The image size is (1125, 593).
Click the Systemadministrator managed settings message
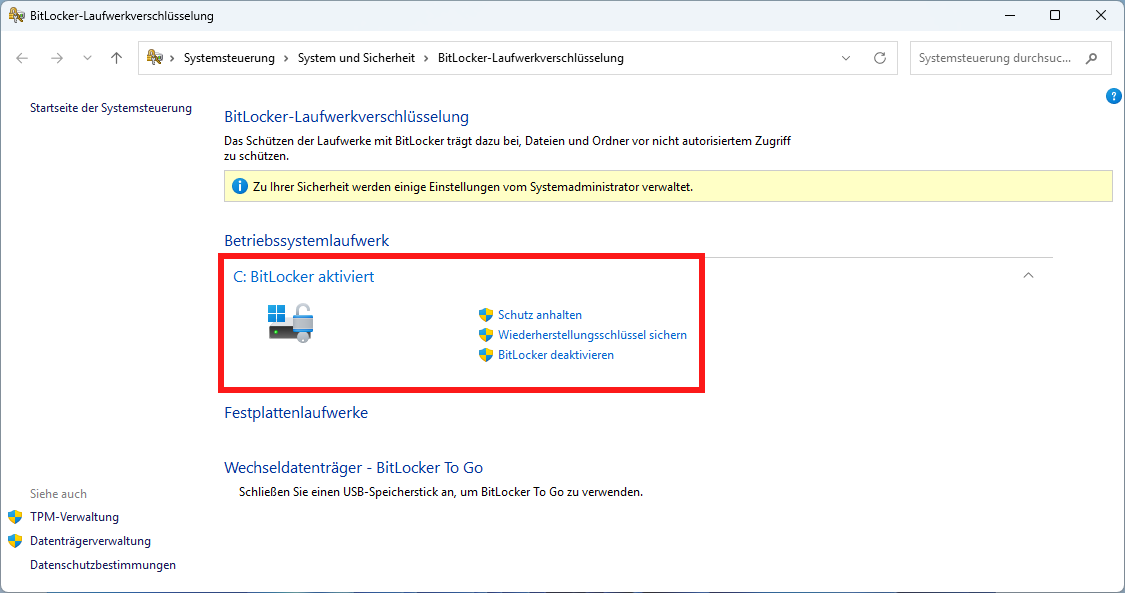coord(473,187)
